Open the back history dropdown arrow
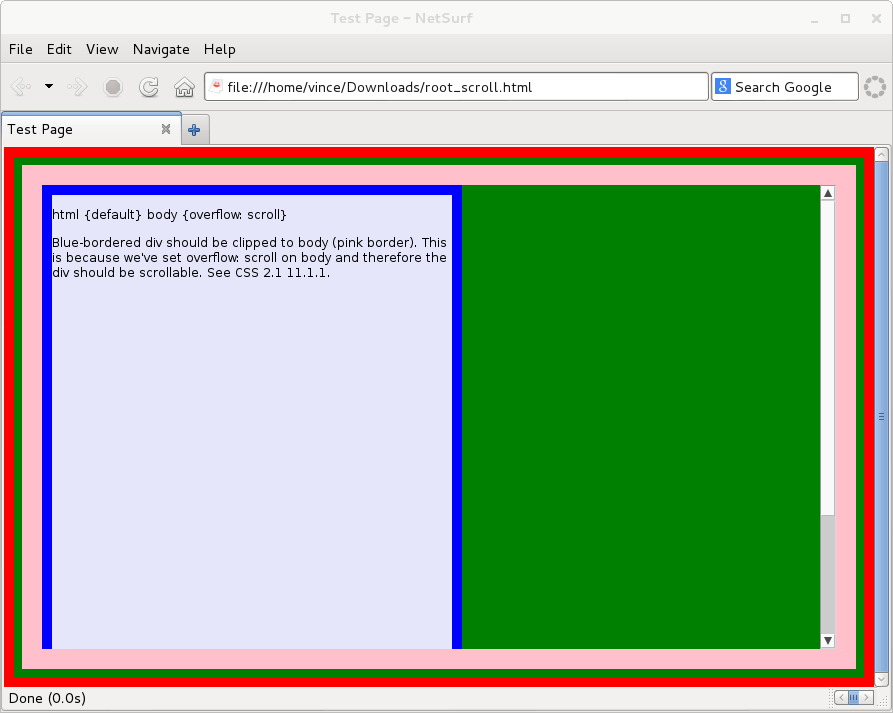 49,87
